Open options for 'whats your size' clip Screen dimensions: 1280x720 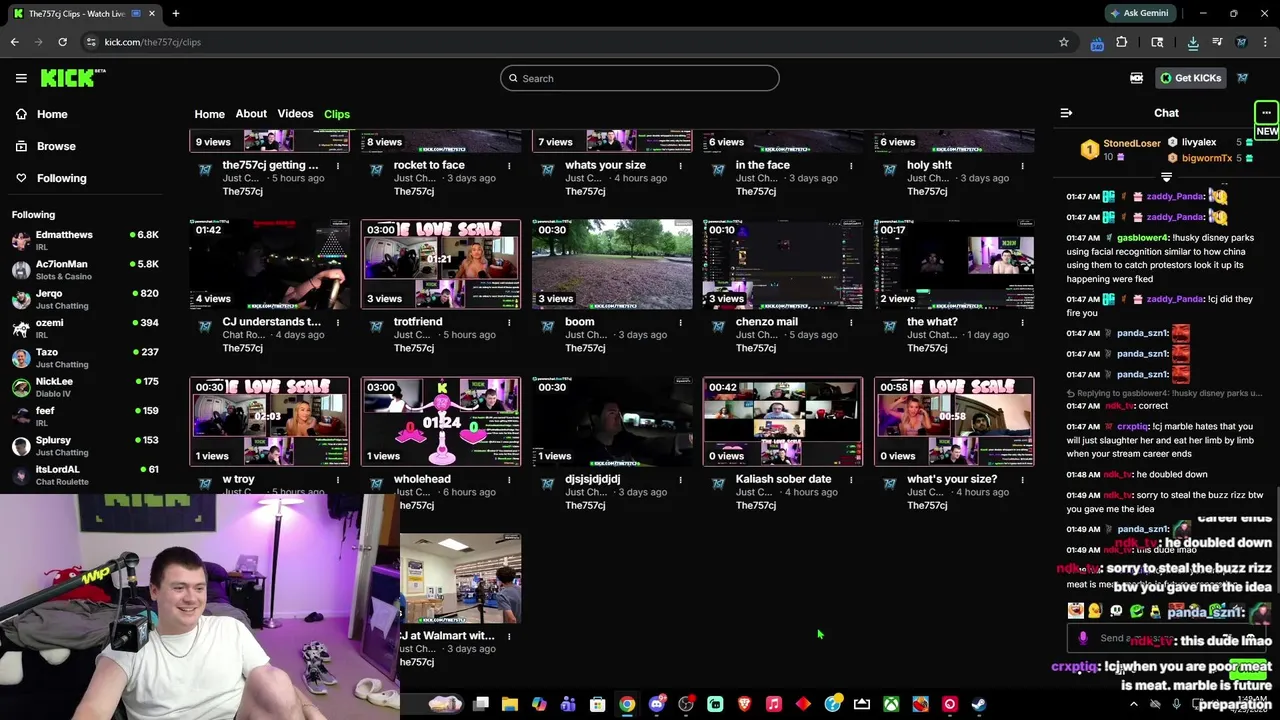coord(680,166)
